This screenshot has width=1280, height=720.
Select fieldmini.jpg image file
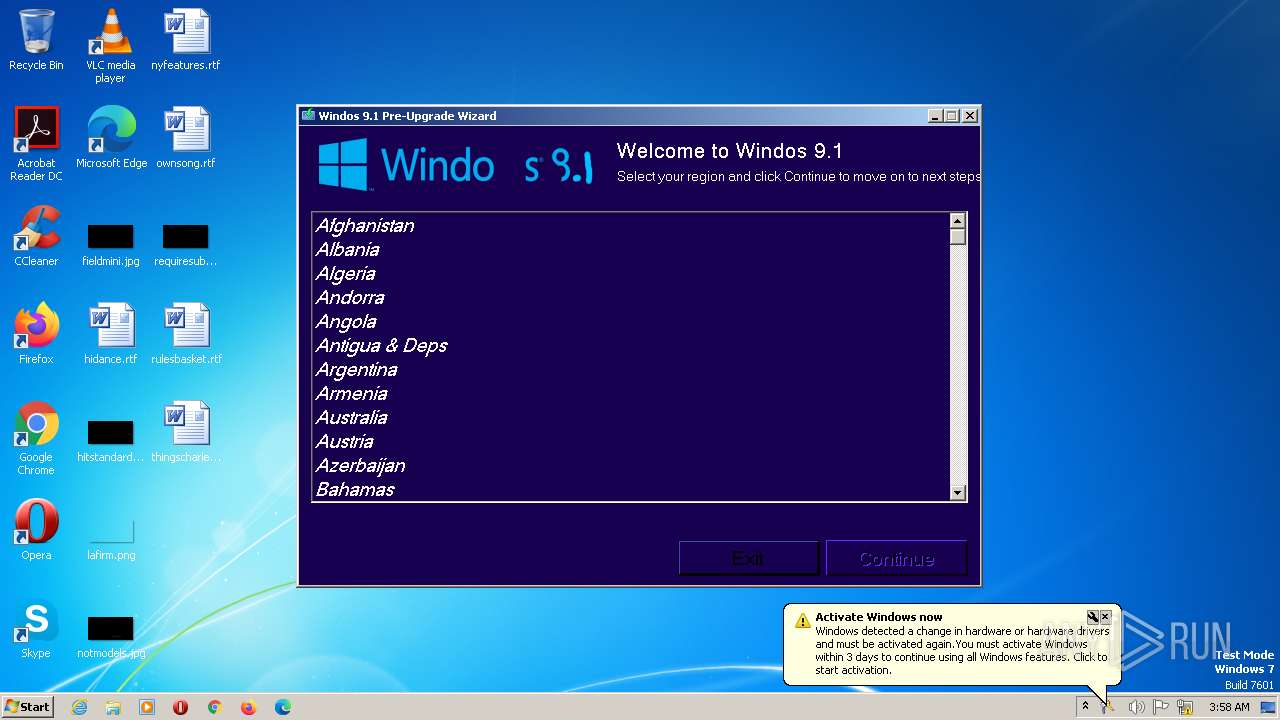(x=110, y=245)
